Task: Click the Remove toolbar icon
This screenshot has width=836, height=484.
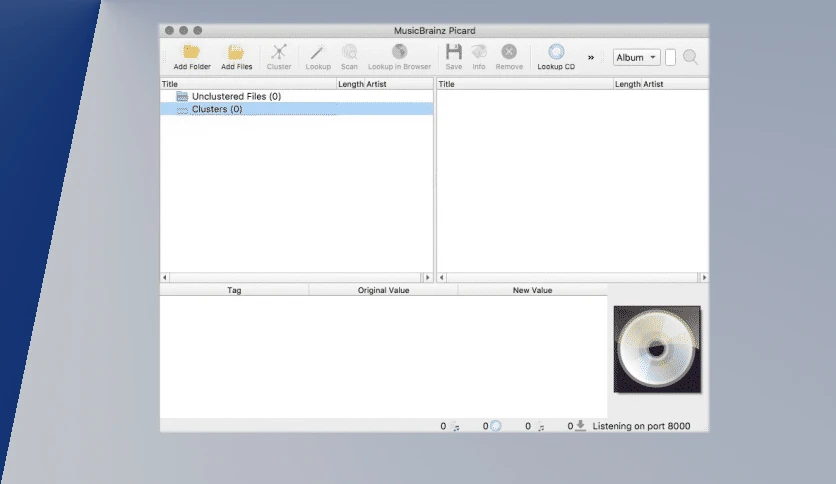Action: pos(509,52)
